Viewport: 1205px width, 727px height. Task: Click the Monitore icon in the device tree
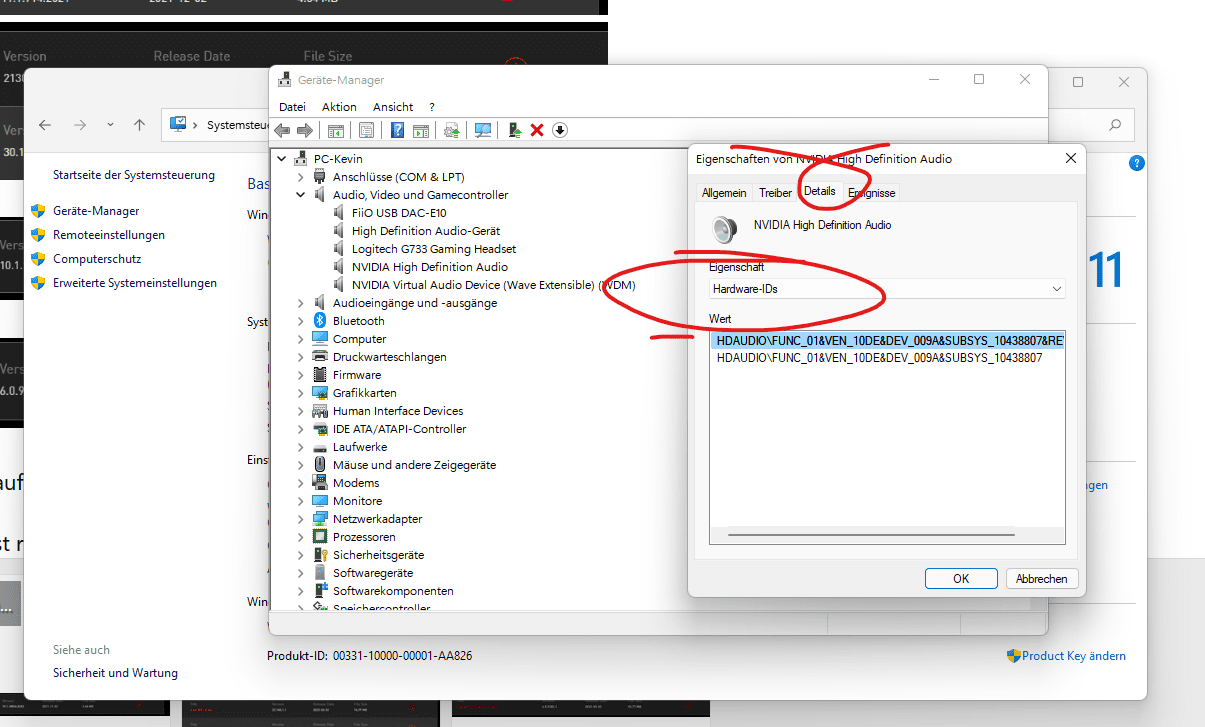(x=320, y=501)
